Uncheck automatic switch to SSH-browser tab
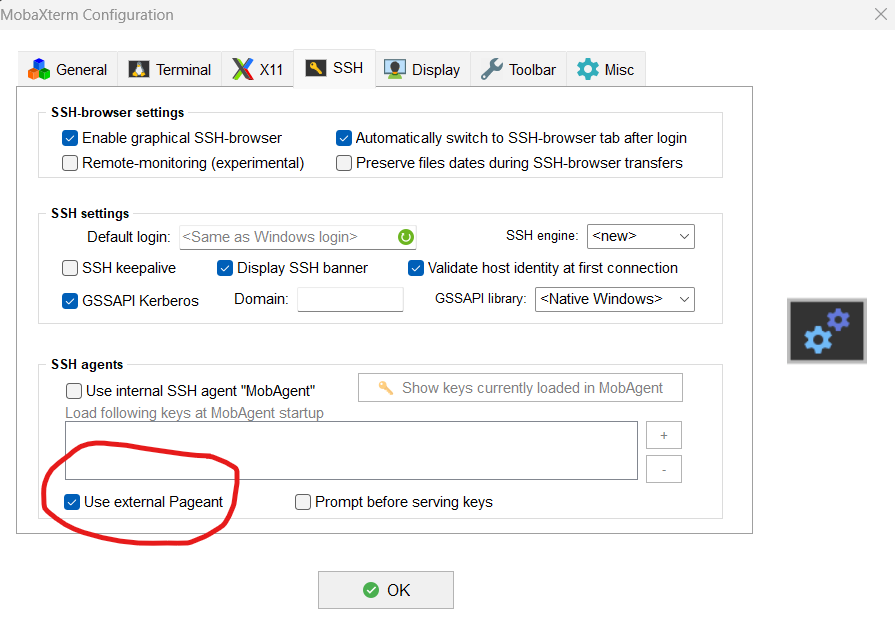This screenshot has width=895, height=628. click(344, 138)
